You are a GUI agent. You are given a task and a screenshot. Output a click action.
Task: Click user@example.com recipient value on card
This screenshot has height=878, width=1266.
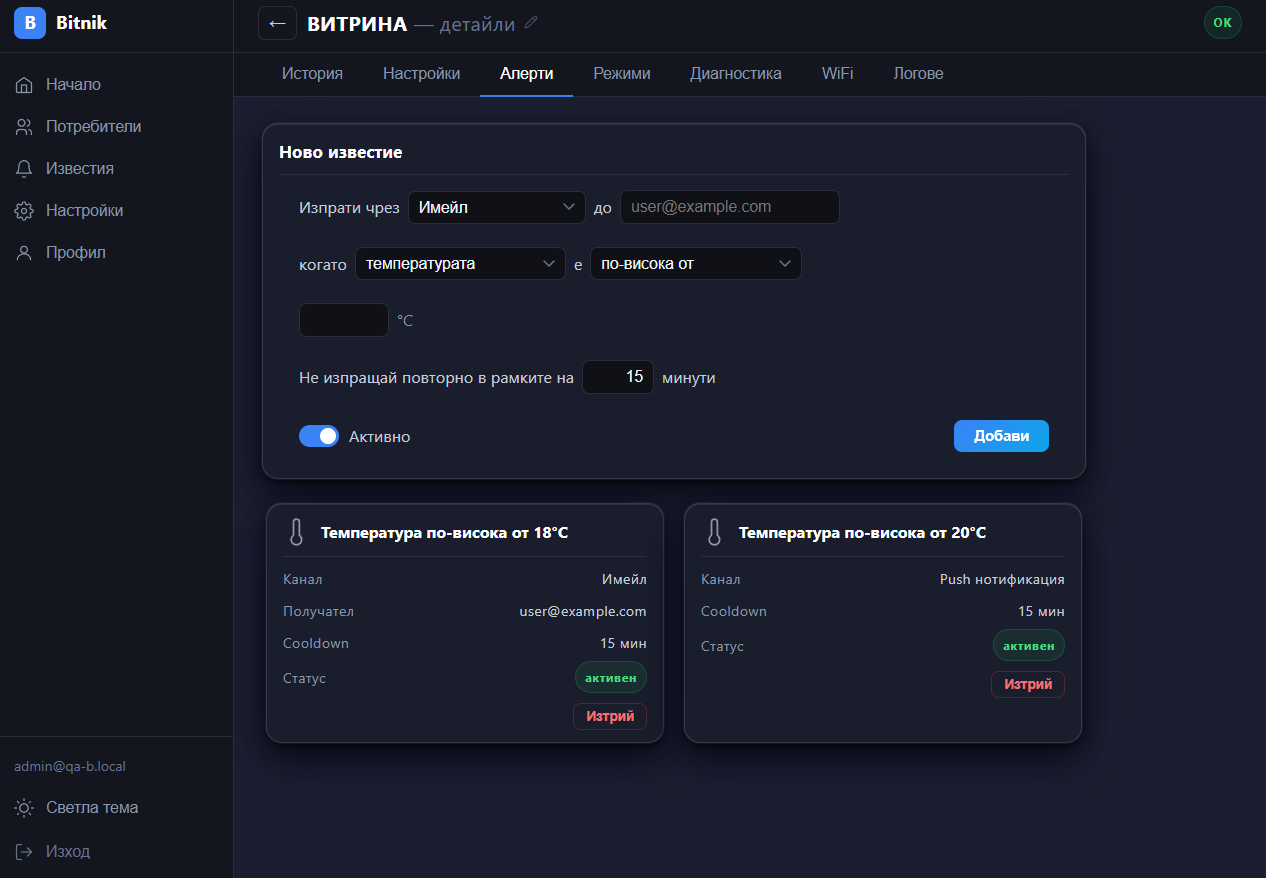583,611
